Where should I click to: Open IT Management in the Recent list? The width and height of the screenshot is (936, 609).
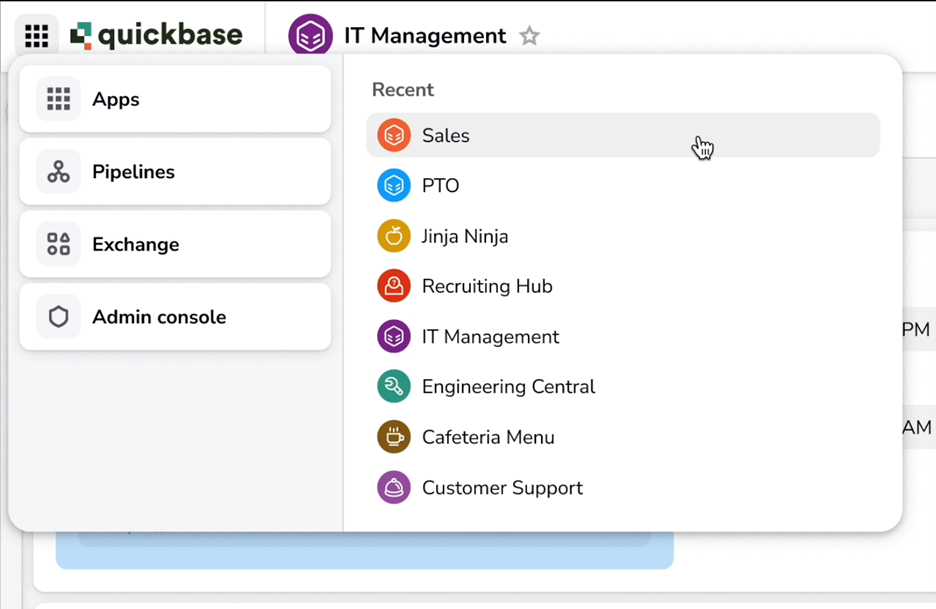[x=623, y=337]
